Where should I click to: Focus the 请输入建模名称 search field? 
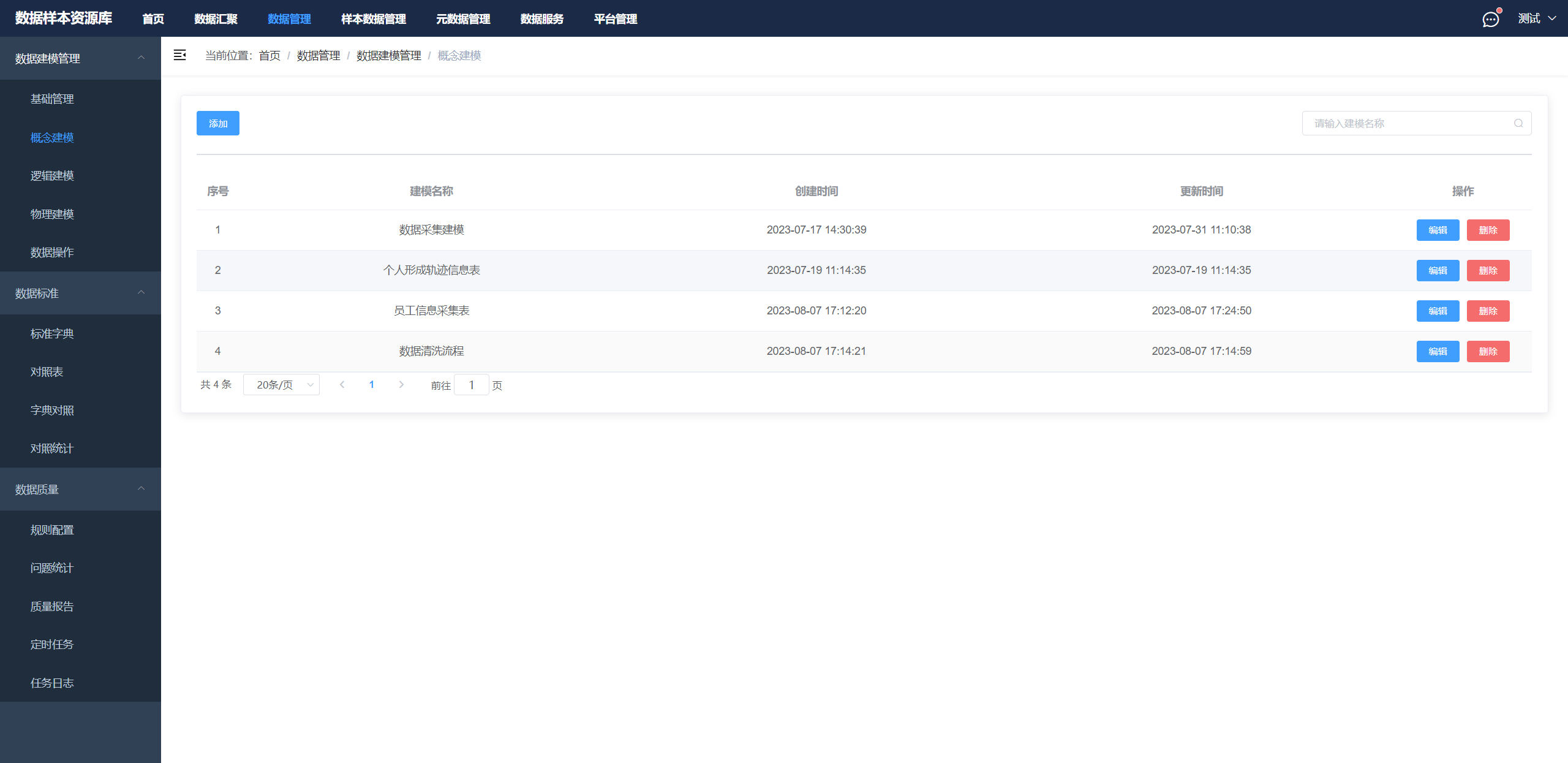pos(1417,123)
